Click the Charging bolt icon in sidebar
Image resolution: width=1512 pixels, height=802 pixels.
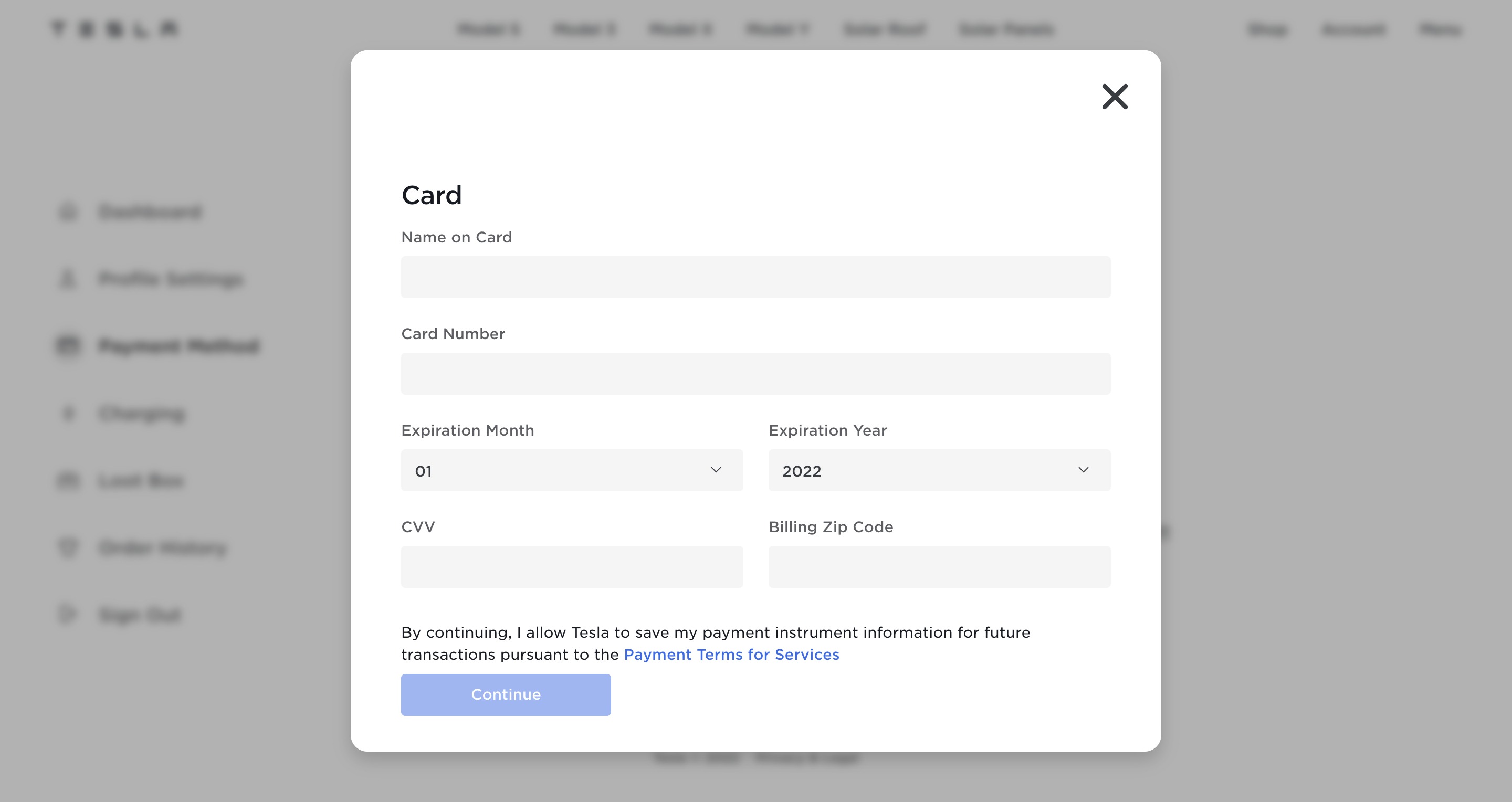[x=68, y=413]
